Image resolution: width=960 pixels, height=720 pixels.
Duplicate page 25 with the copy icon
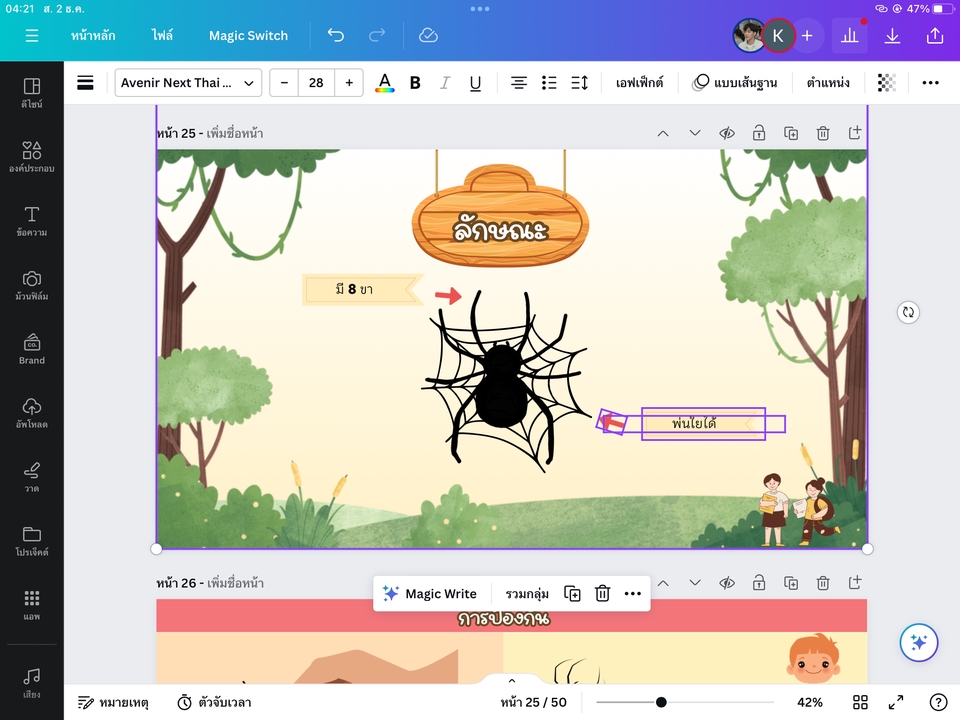(x=790, y=133)
